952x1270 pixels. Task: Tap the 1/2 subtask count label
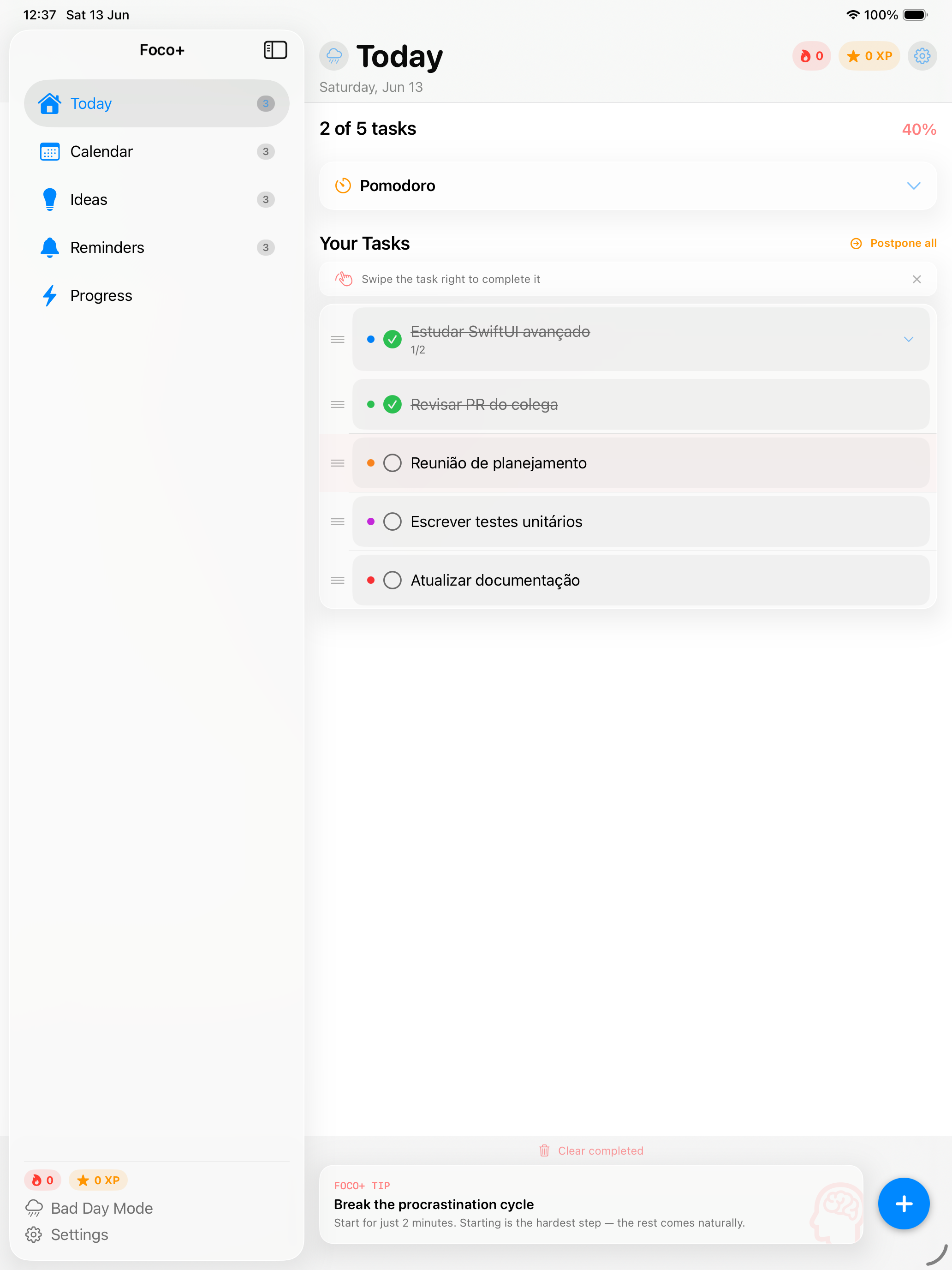pos(418,350)
